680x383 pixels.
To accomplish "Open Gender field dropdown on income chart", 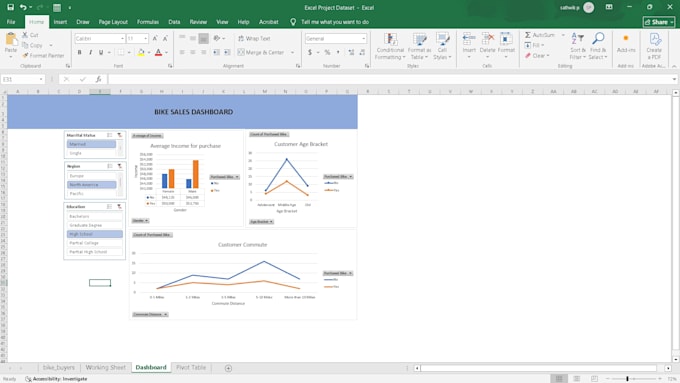I will [140, 221].
